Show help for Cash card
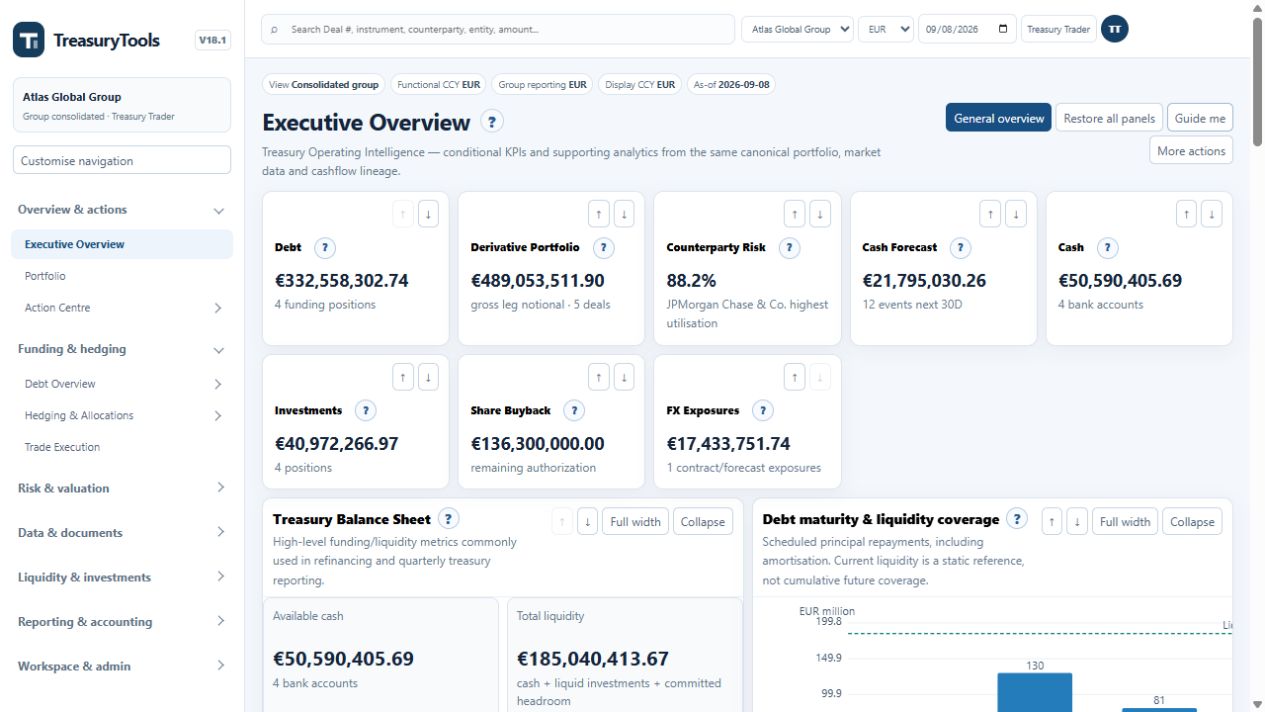 [1108, 248]
